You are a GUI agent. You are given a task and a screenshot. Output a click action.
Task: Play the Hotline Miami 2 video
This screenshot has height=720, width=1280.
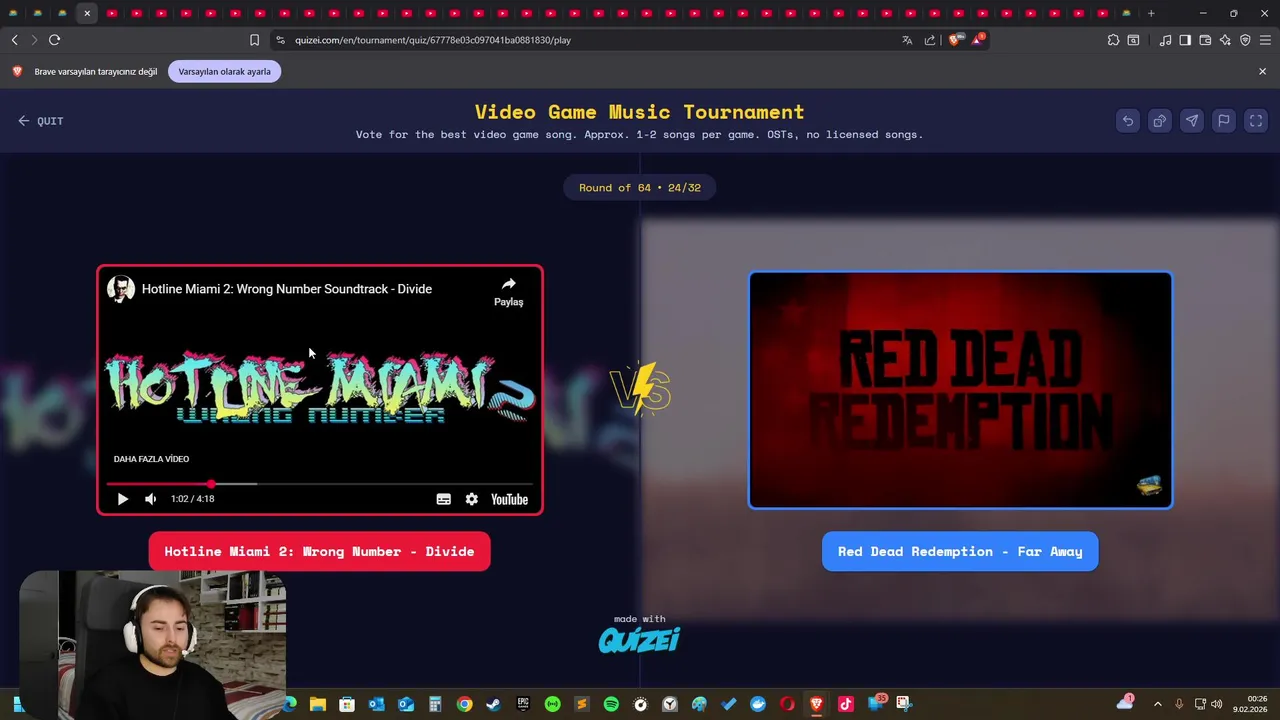[123, 499]
